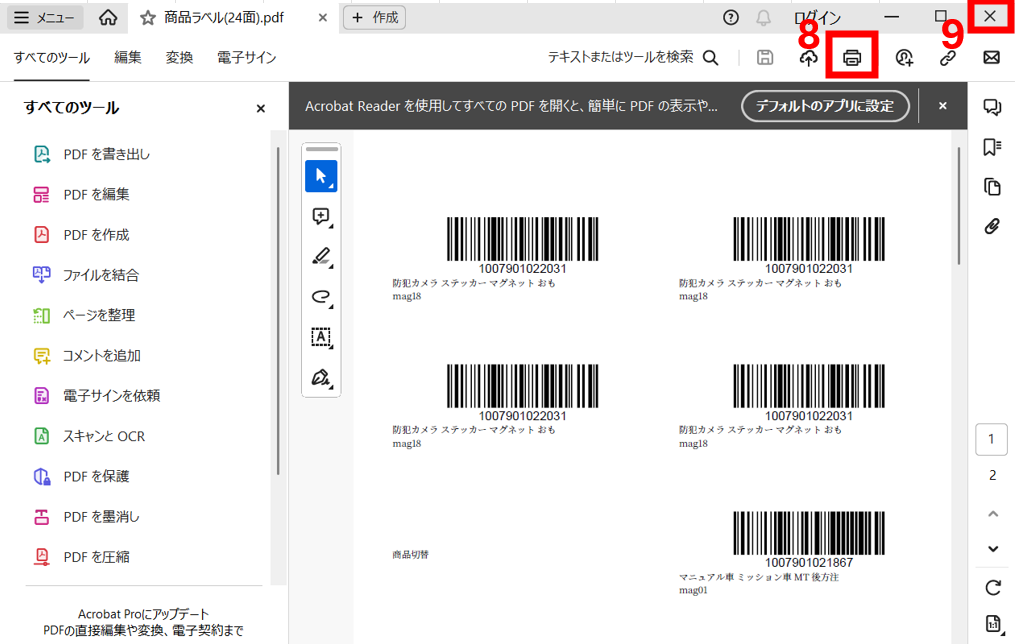Open PDF を墨消し tool
1015x644 pixels.
click(x=86, y=516)
